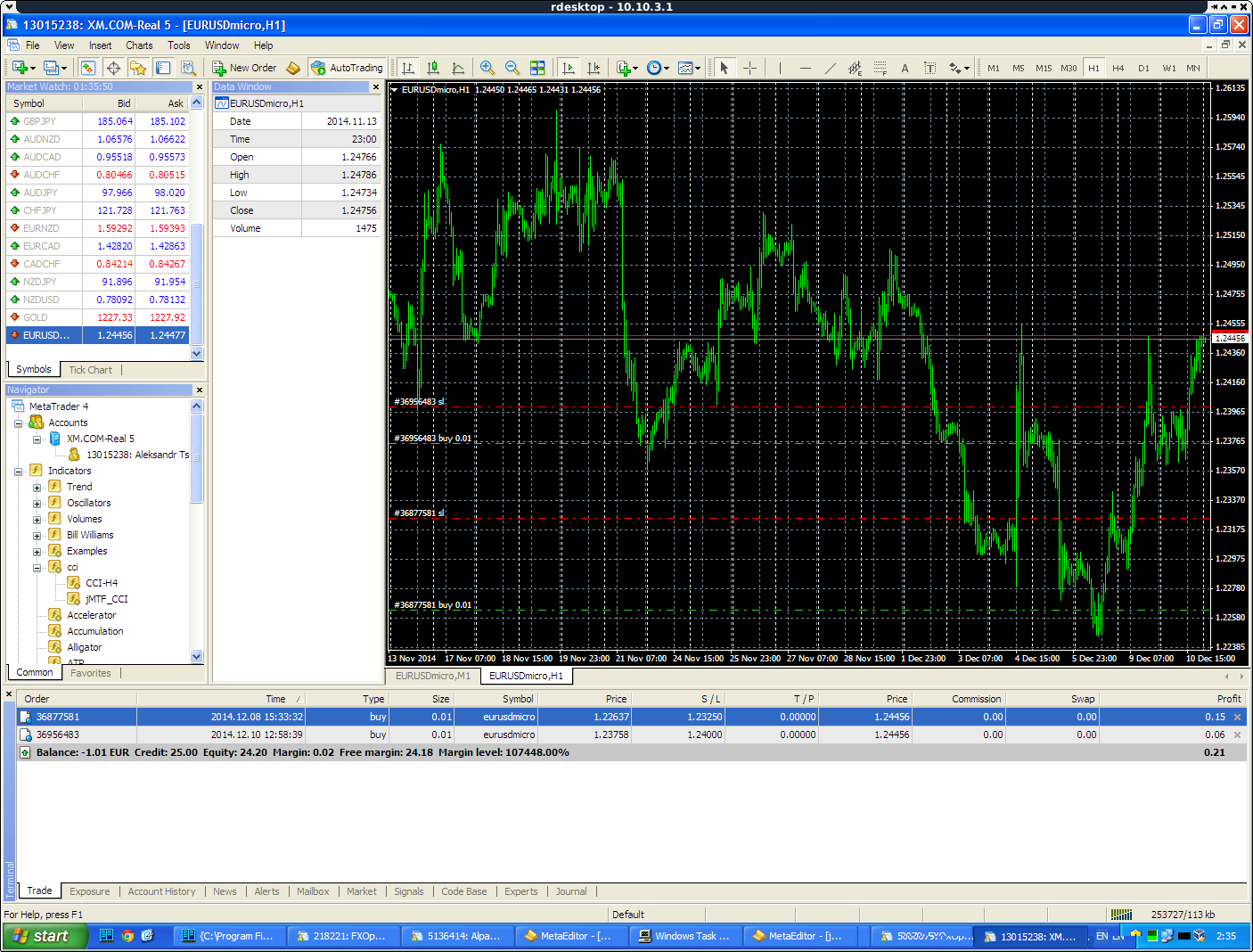
Task: Collapse the Indicators tree node
Action: coord(18,472)
